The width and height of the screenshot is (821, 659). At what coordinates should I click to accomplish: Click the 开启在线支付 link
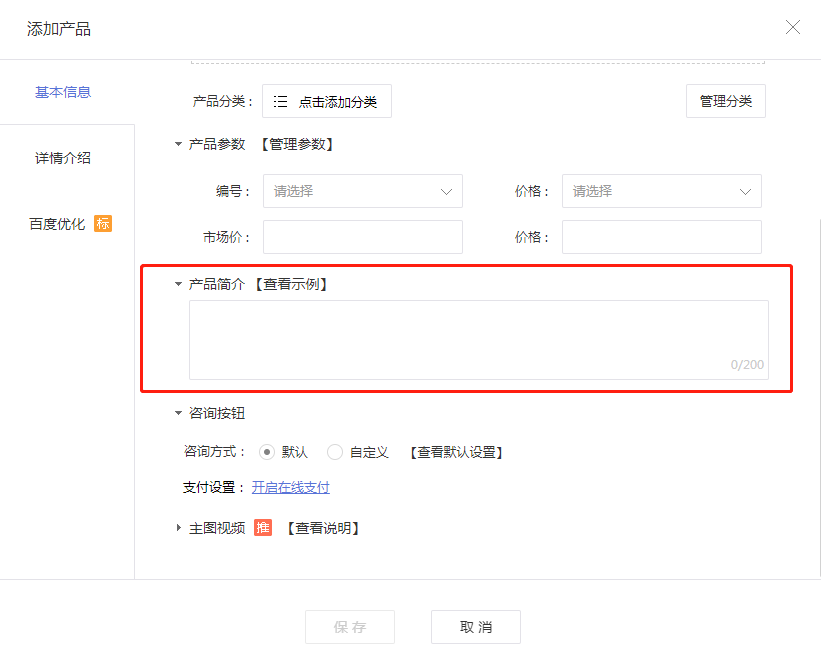click(x=291, y=487)
